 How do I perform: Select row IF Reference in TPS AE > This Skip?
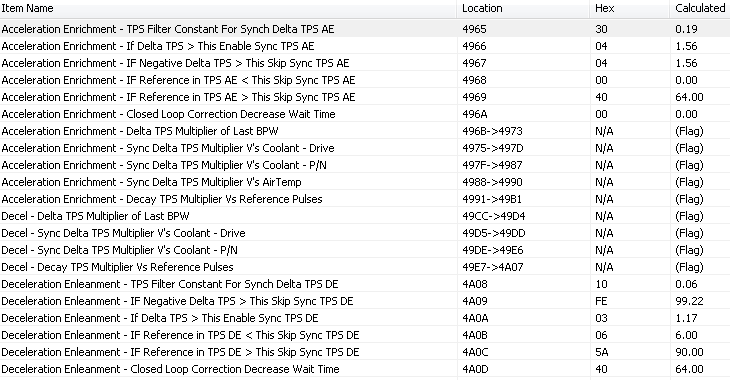point(365,97)
